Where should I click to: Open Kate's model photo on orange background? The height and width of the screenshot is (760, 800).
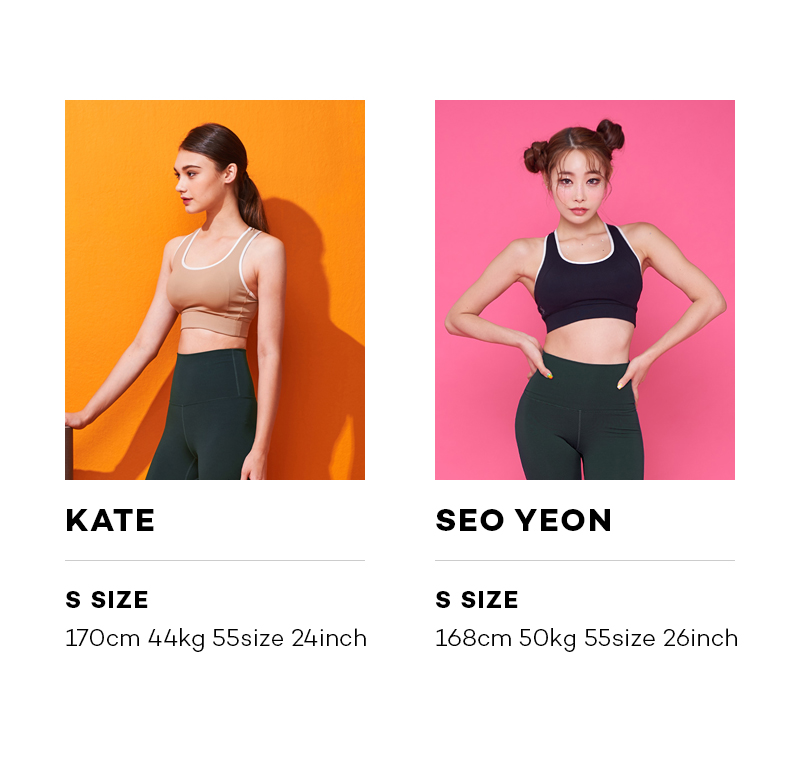coord(215,290)
